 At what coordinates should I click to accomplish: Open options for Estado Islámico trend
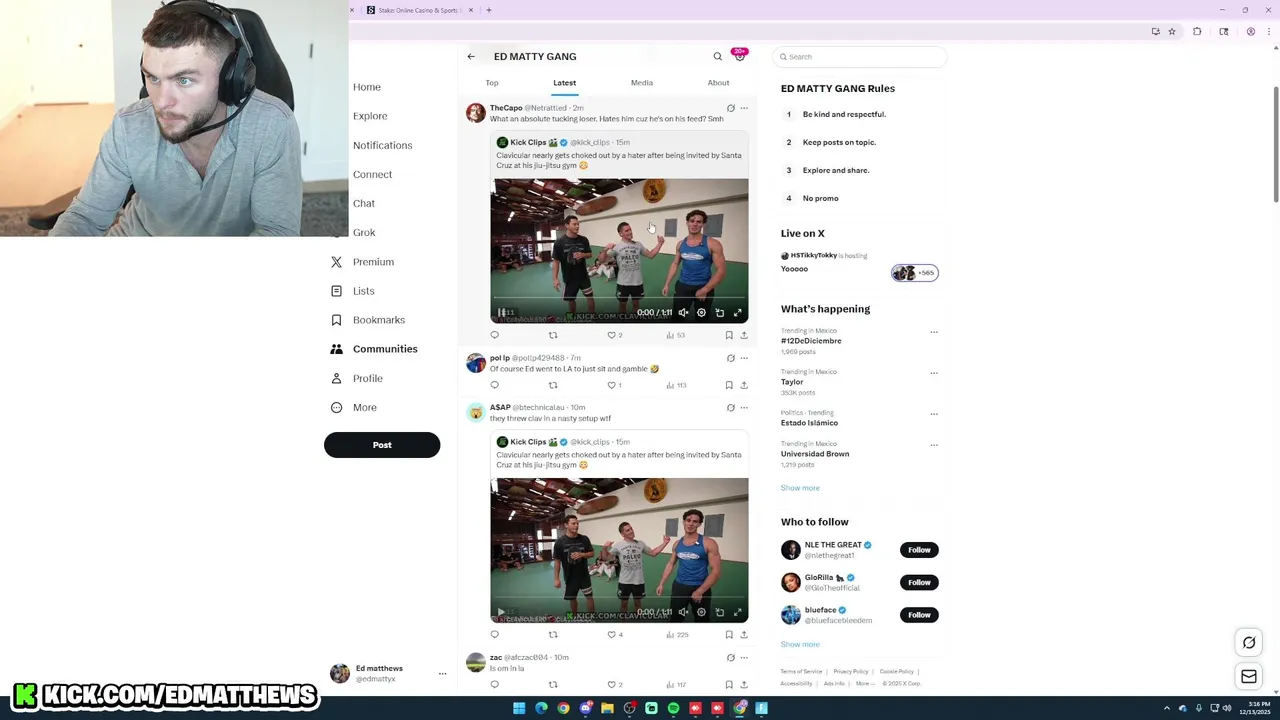pos(934,414)
